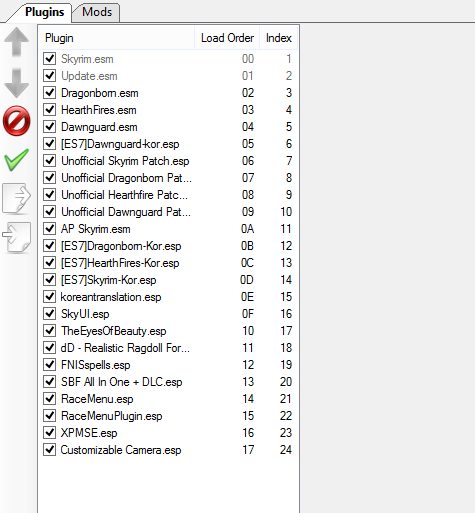This screenshot has height=513, width=475.
Task: Select the [ES7]HearthFires-Kor.esp row
Action: 168,263
